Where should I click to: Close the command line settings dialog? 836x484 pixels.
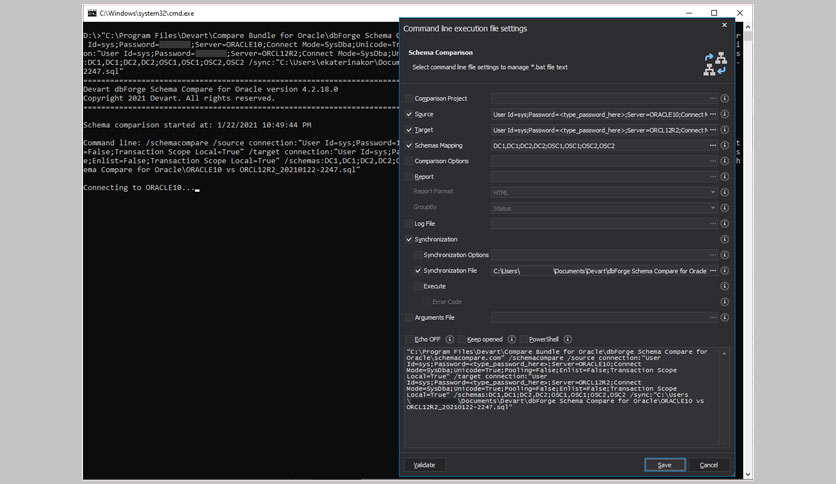tap(724, 25)
